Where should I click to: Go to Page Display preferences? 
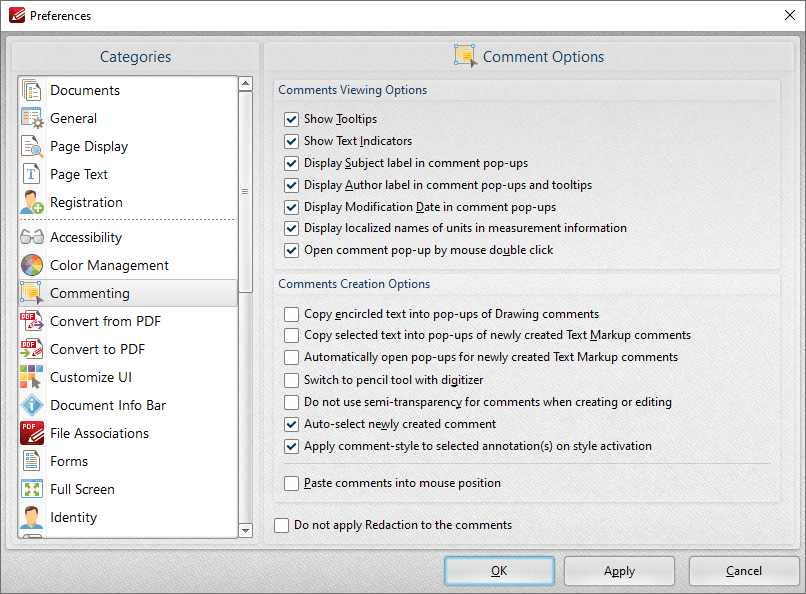[128, 146]
